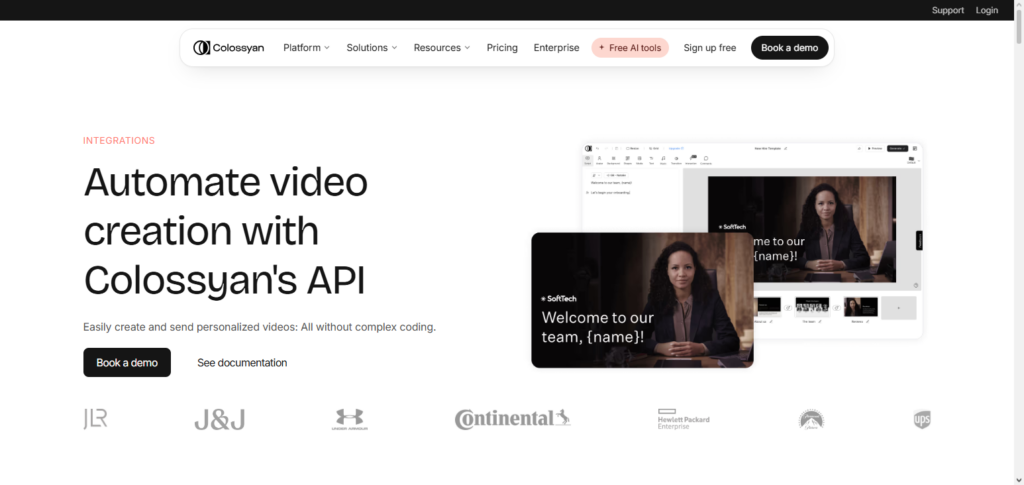The height and width of the screenshot is (485, 1024).
Task: Click the SoftTech welcome video card
Action: (642, 300)
